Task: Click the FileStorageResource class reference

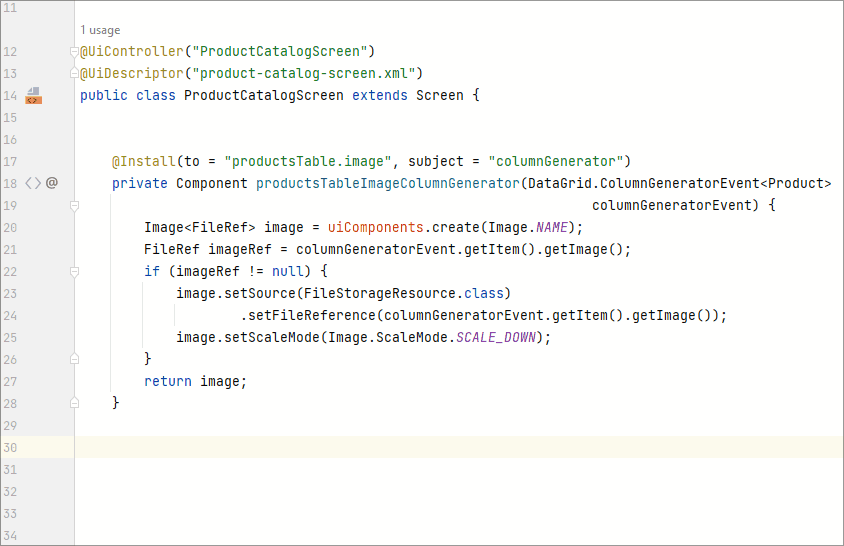Action: pyautogui.click(x=384, y=293)
